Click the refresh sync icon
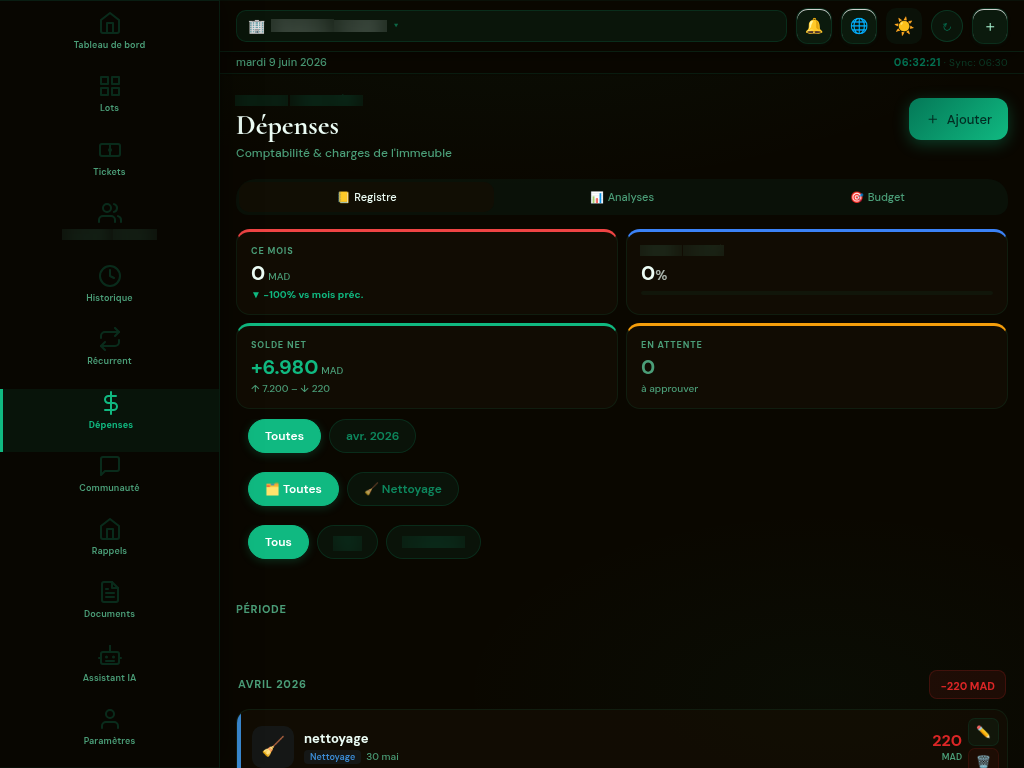The width and height of the screenshot is (1024, 768). tap(947, 27)
